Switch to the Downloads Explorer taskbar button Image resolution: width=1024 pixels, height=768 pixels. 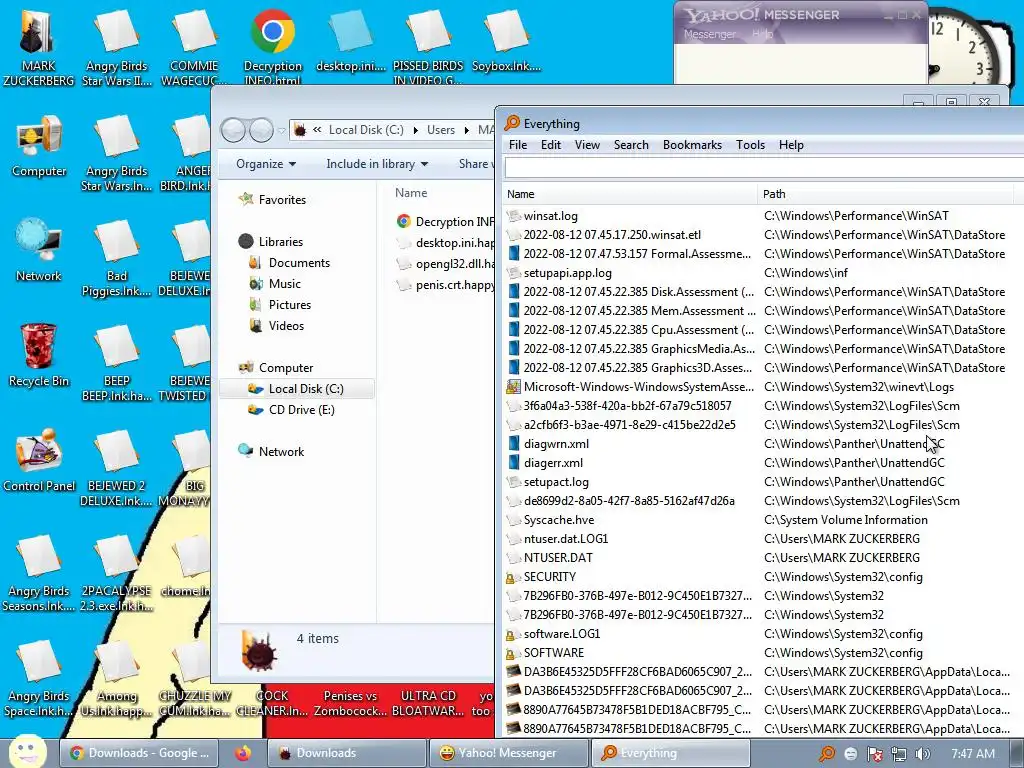[x=346, y=753]
